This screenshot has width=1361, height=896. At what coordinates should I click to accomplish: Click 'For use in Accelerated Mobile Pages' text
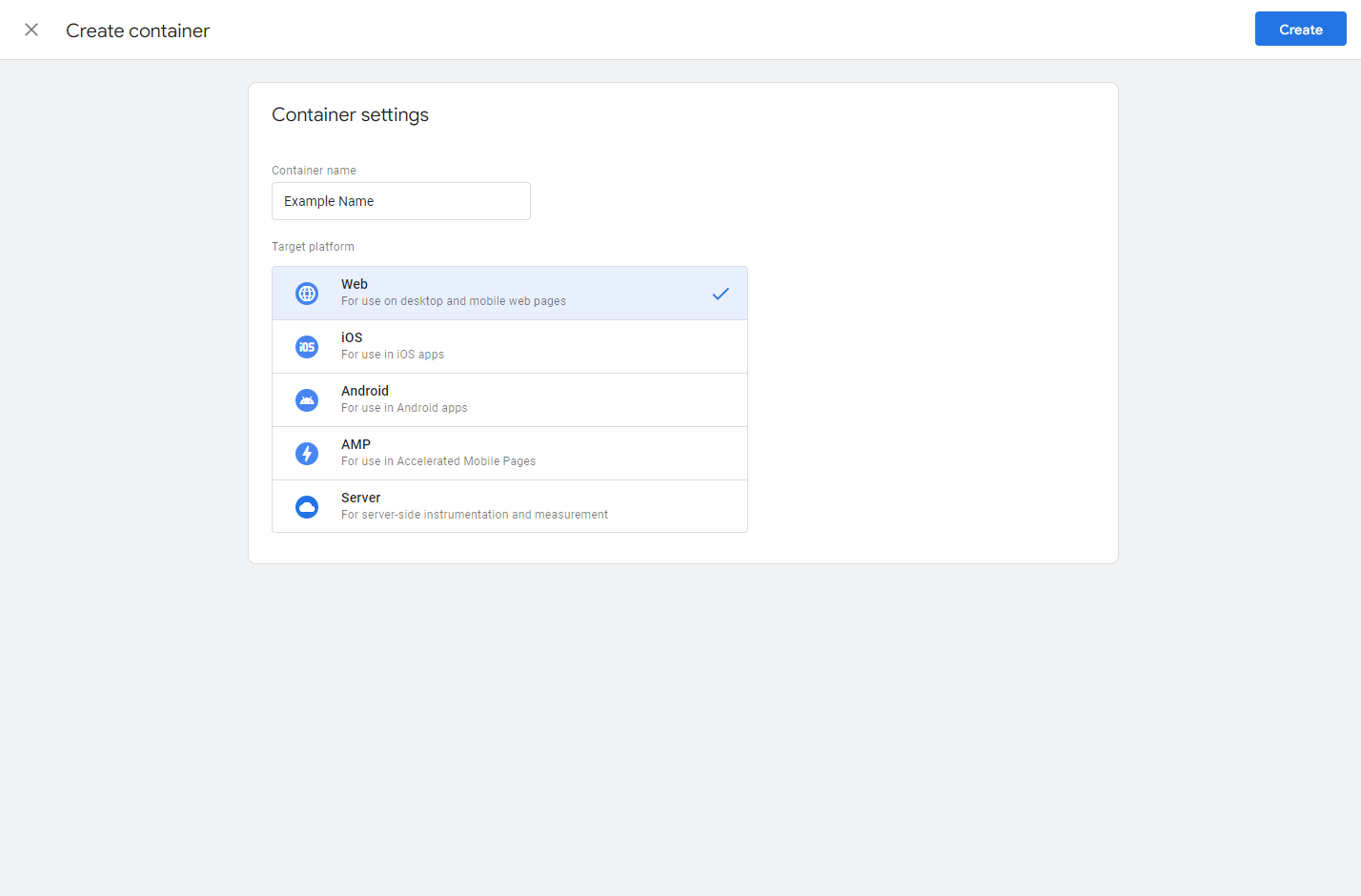438,461
